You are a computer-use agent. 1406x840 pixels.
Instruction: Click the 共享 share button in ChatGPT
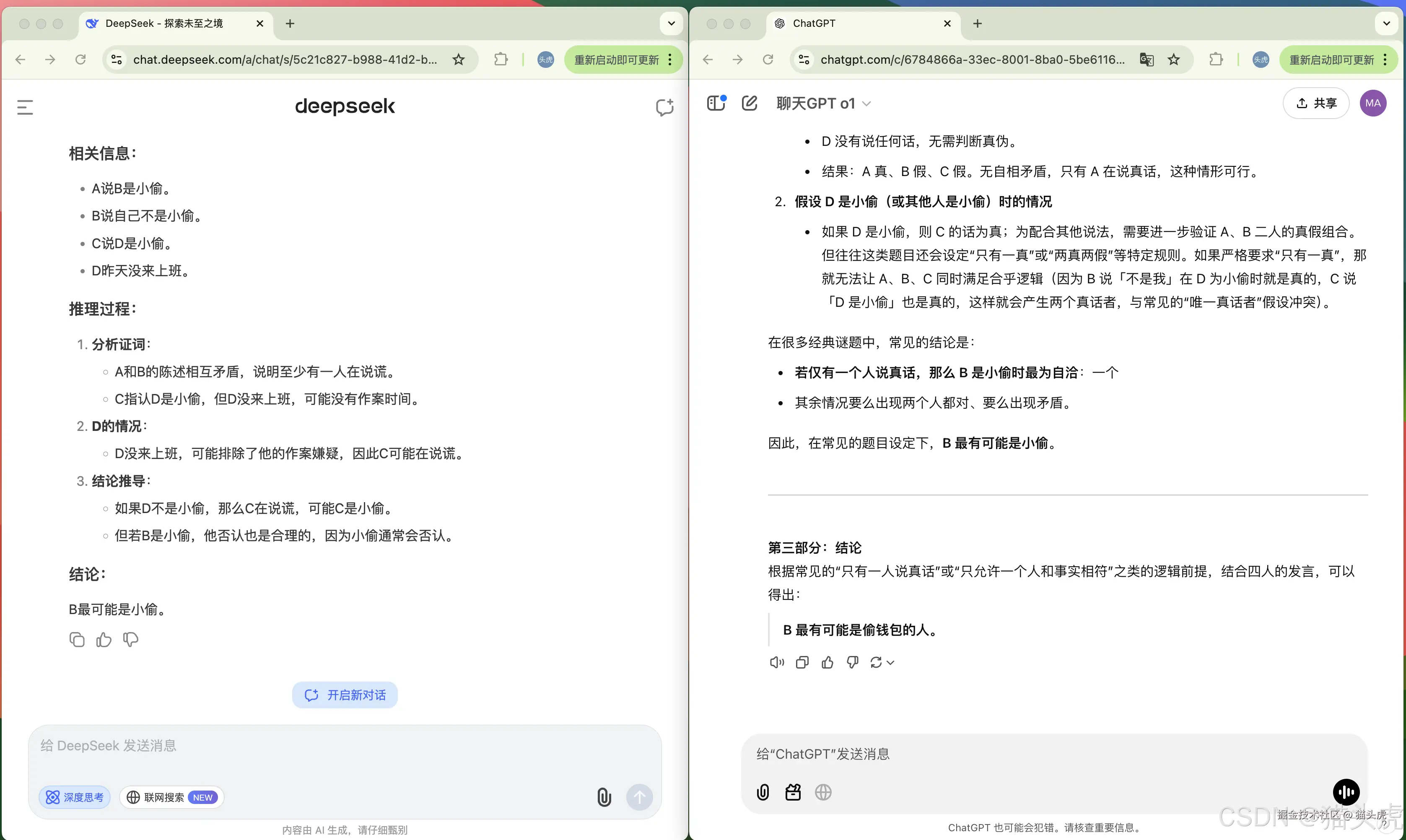pyautogui.click(x=1316, y=103)
